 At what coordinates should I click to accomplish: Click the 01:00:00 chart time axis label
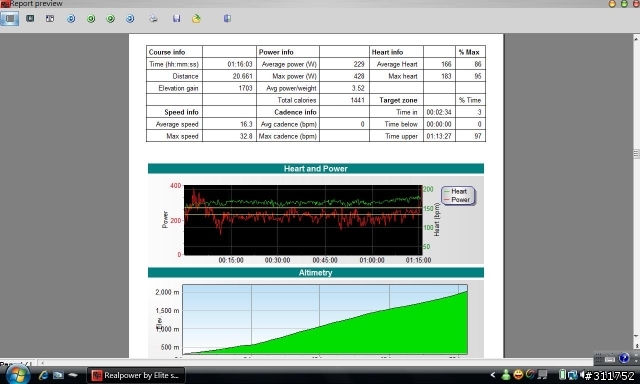(372, 260)
